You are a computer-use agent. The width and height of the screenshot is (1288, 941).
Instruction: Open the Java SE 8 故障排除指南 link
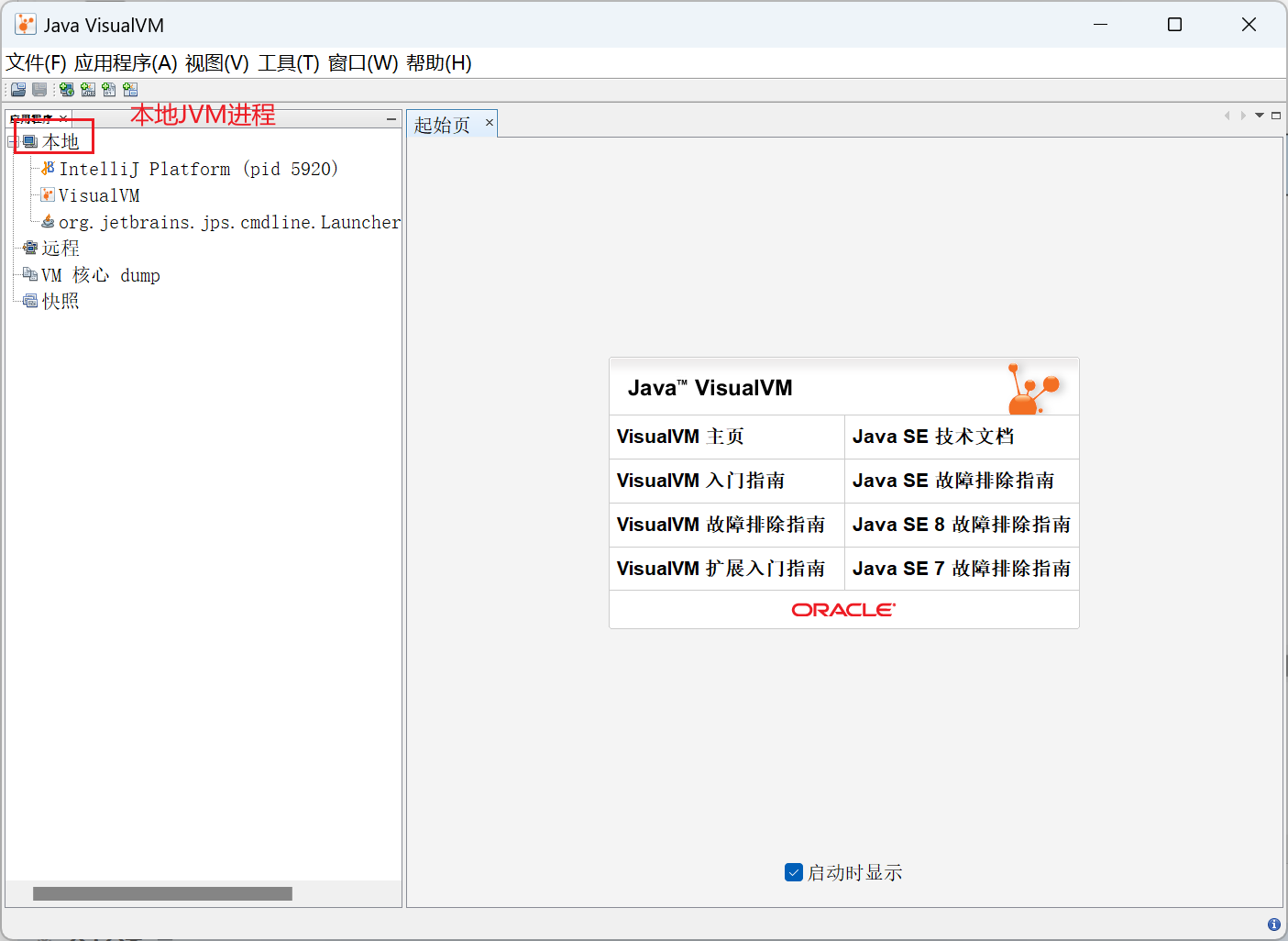point(962,525)
